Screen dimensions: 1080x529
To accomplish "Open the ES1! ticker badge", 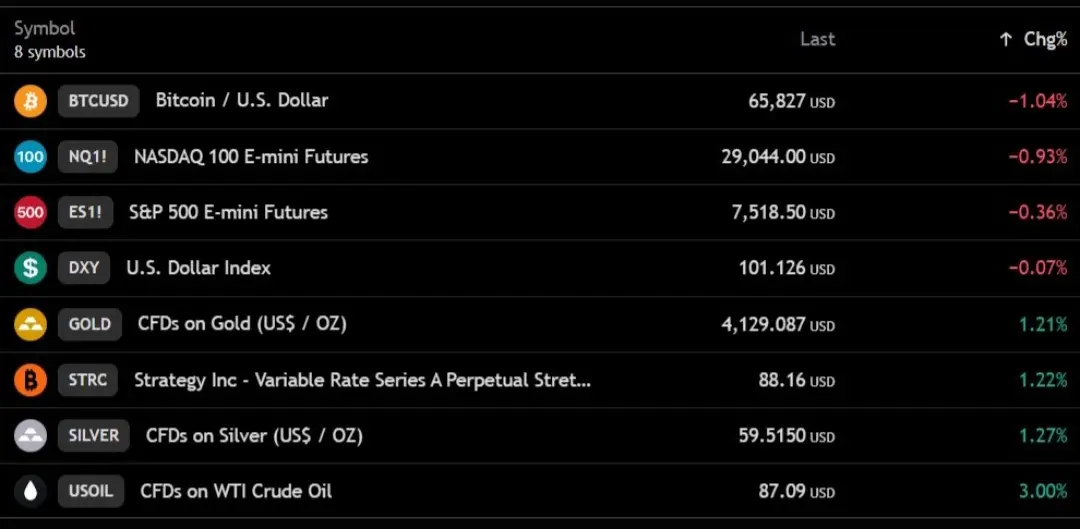I will [x=85, y=212].
